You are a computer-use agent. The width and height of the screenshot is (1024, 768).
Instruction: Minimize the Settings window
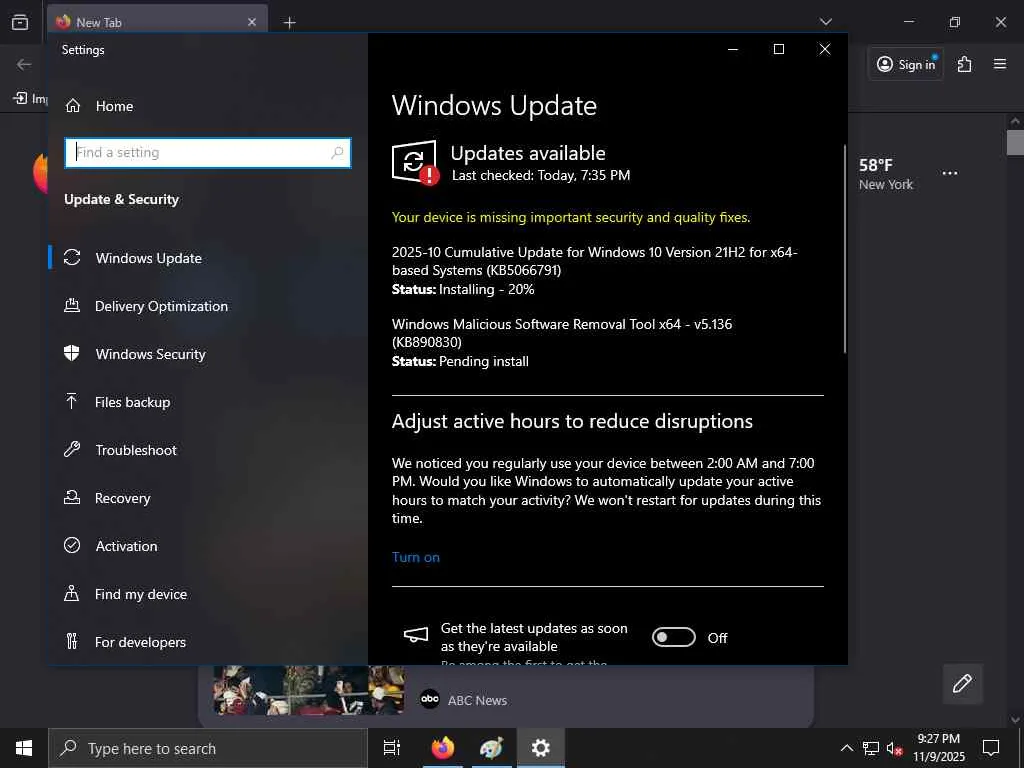pos(733,49)
